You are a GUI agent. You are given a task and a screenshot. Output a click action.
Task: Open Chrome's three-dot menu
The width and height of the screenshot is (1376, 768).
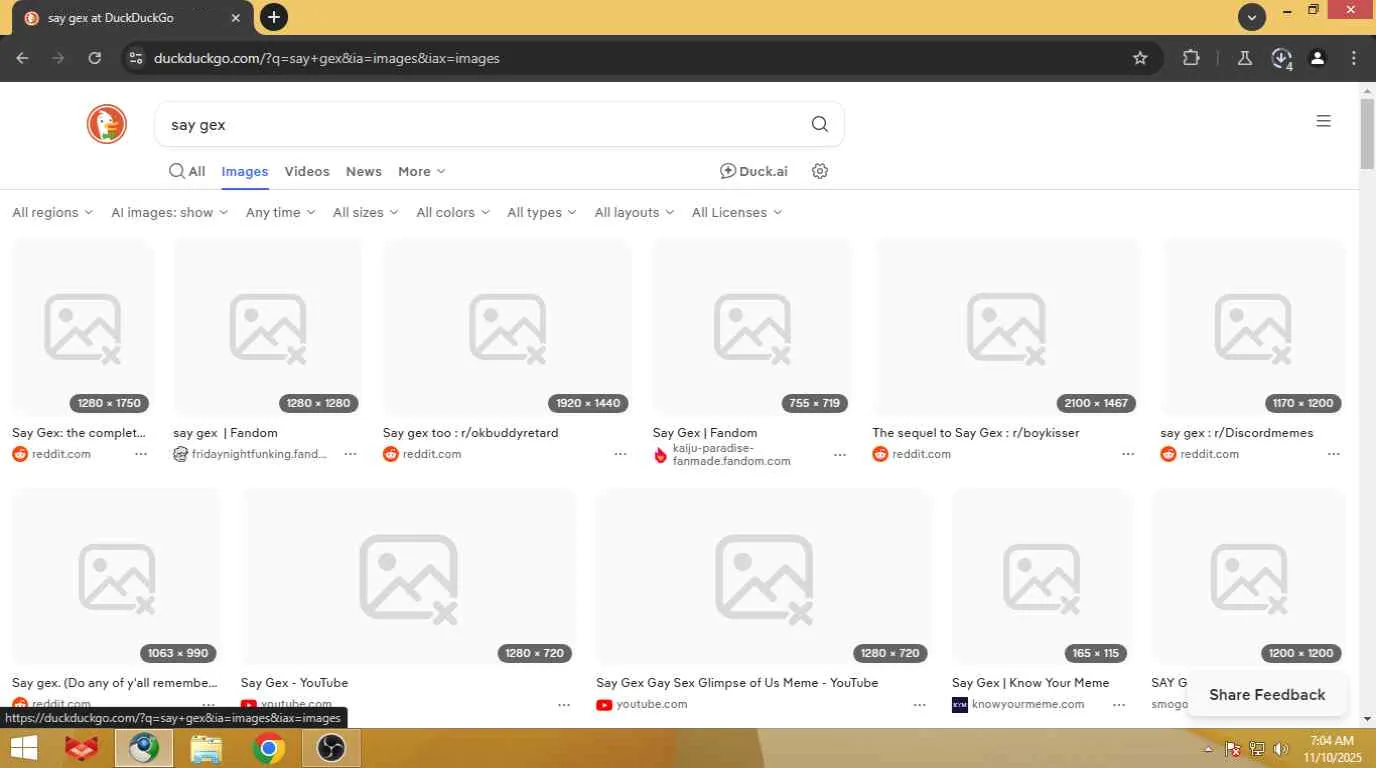pyautogui.click(x=1354, y=58)
